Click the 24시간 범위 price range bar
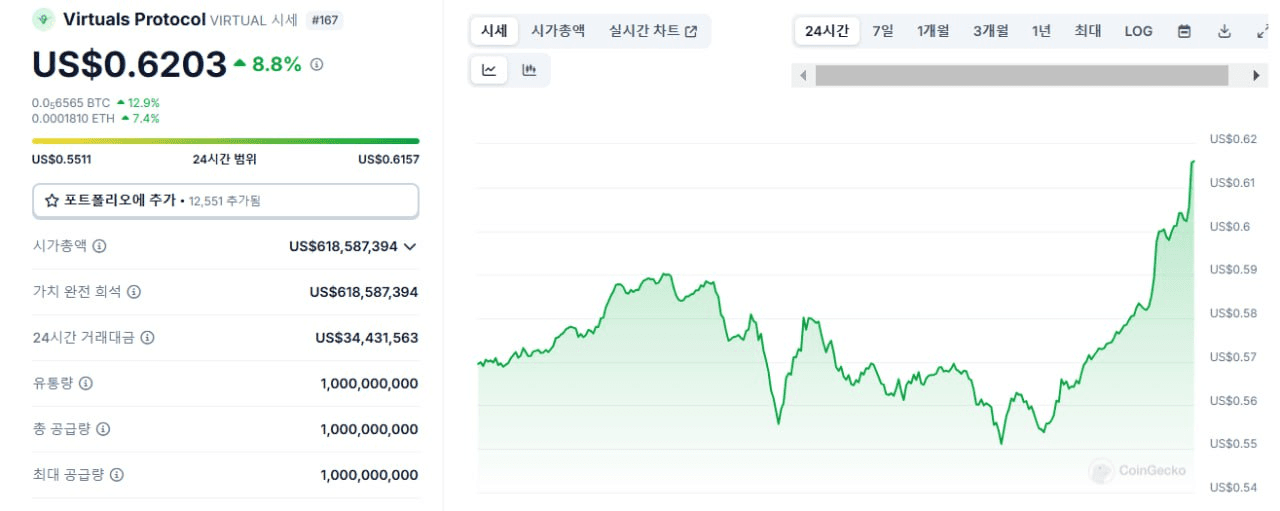The width and height of the screenshot is (1280, 511). [x=226, y=141]
